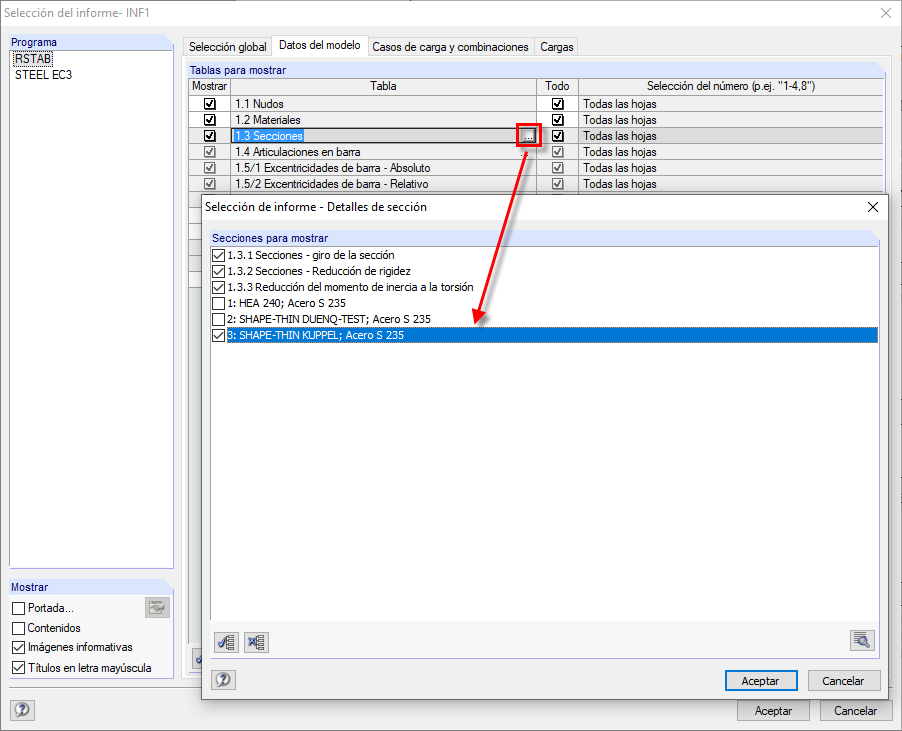902x731 pixels.
Task: Toggle Mostrar checkbox for 1.1 Nudos
Action: 210,104
